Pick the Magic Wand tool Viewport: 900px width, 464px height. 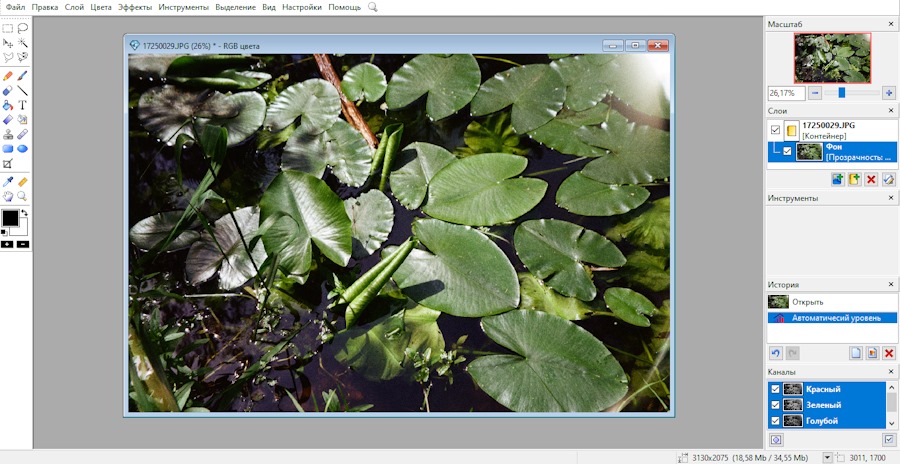coord(22,44)
